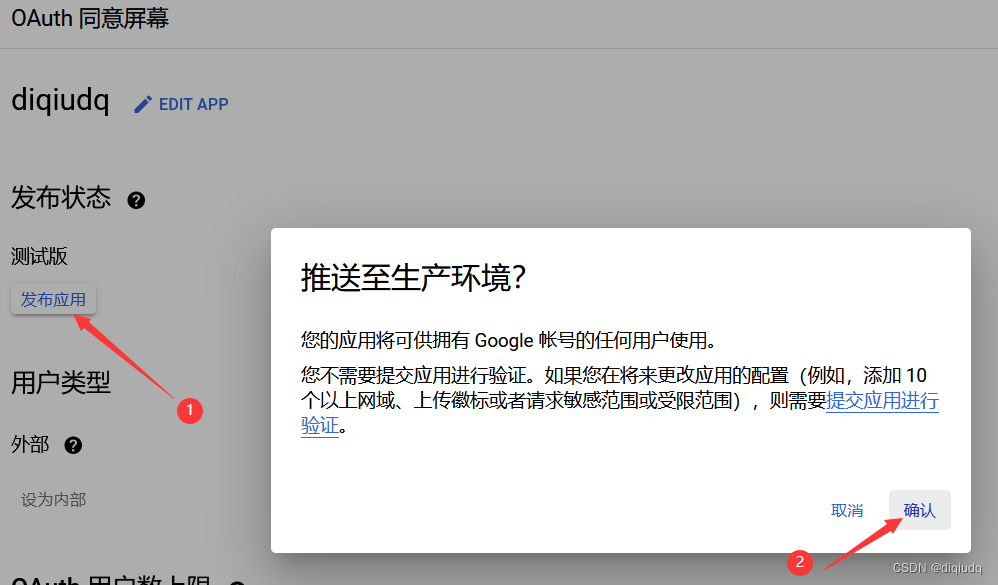Click the pencil icon next to EDIT APP
Image resolution: width=998 pixels, height=585 pixels.
(143, 104)
